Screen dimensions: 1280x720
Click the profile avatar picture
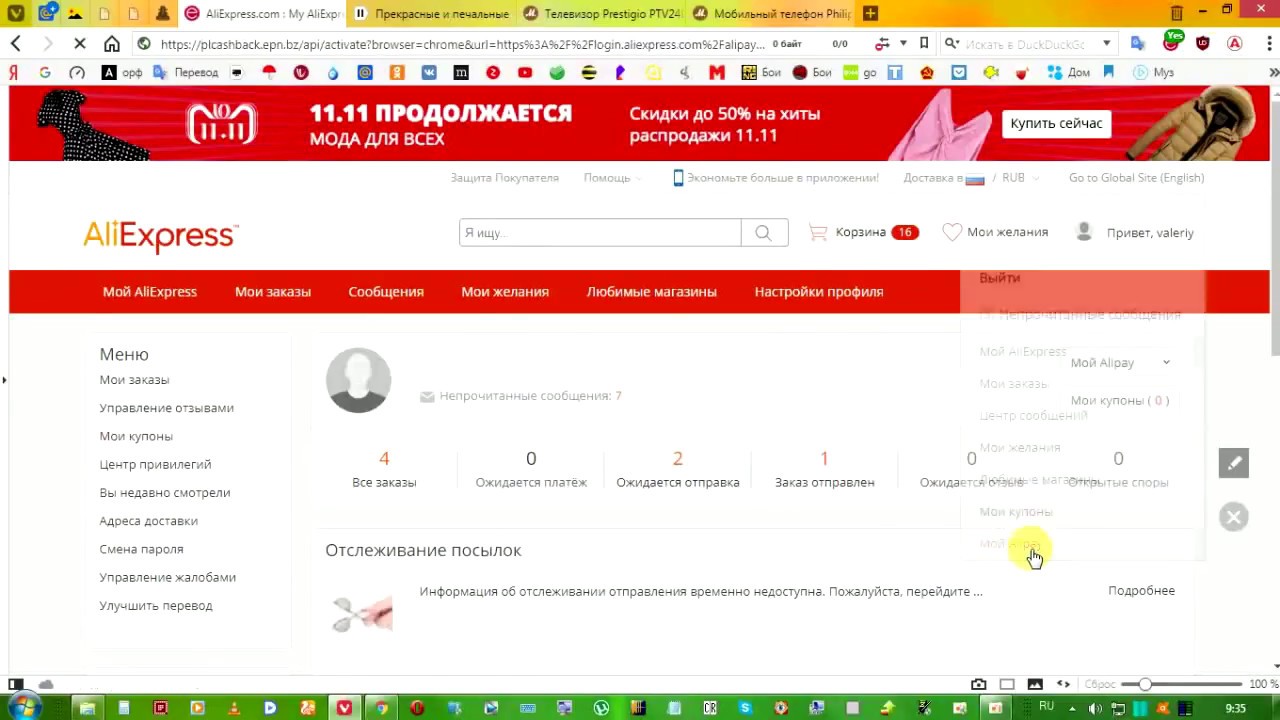coord(358,380)
